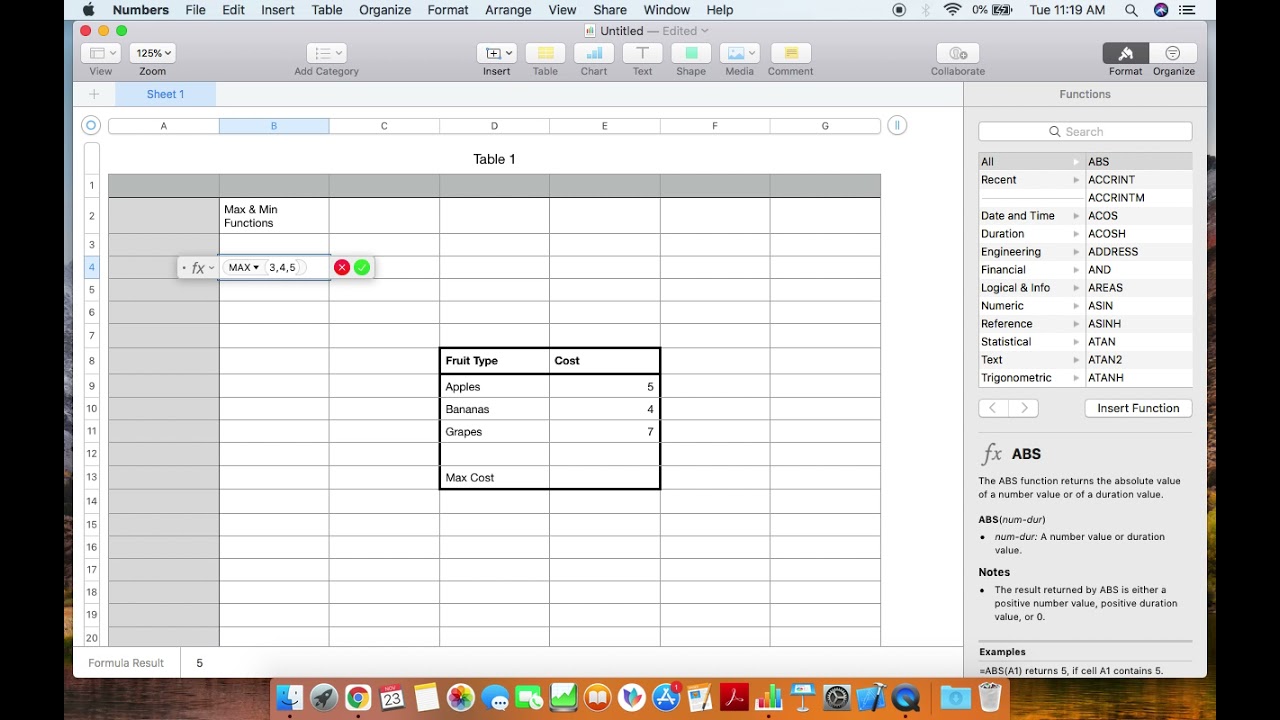The height and width of the screenshot is (720, 1280).
Task: Add a Text box from the toolbar
Action: (642, 53)
